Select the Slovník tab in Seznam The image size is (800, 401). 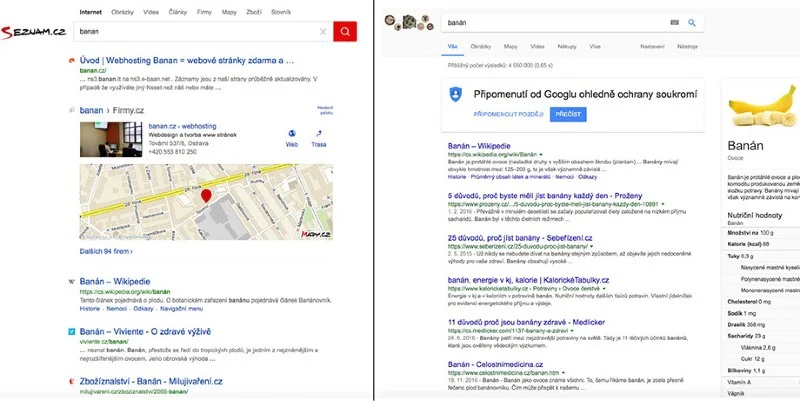(281, 12)
